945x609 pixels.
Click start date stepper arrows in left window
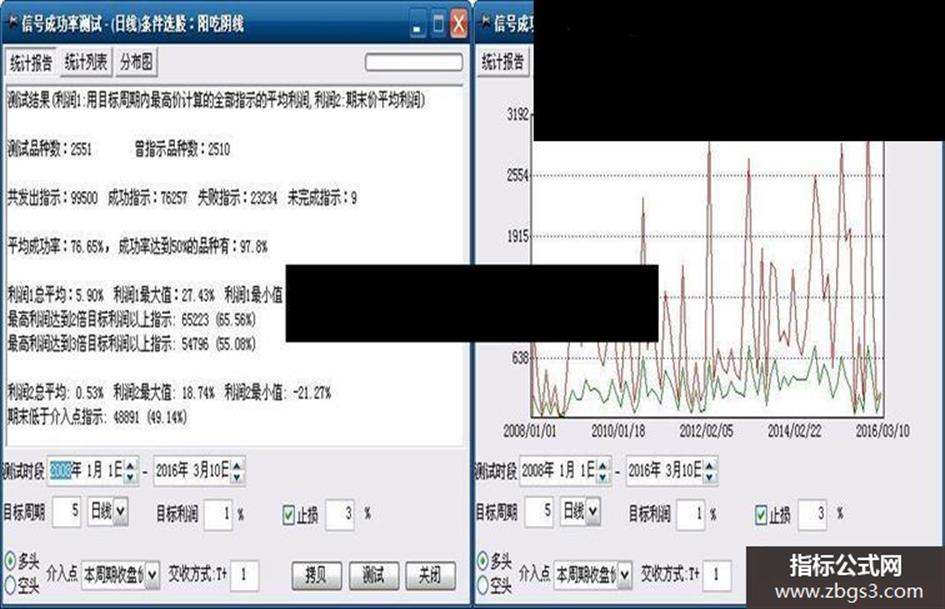pos(131,471)
